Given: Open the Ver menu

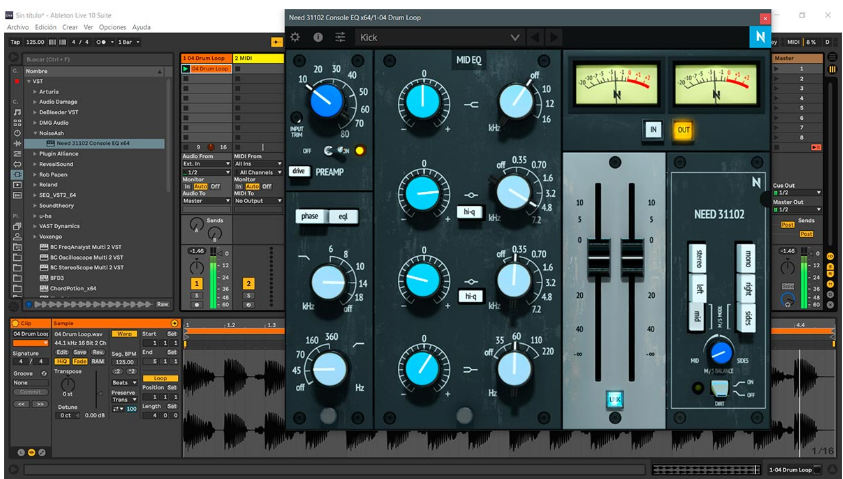Looking at the screenshot, I should pyautogui.click(x=88, y=27).
